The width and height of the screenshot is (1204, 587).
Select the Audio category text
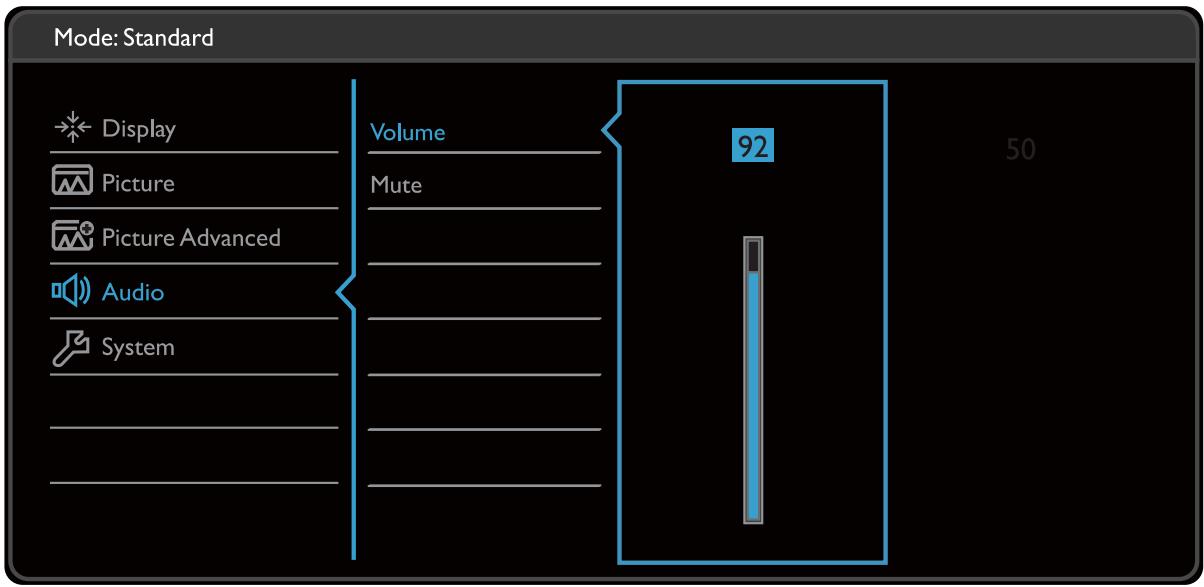point(133,293)
